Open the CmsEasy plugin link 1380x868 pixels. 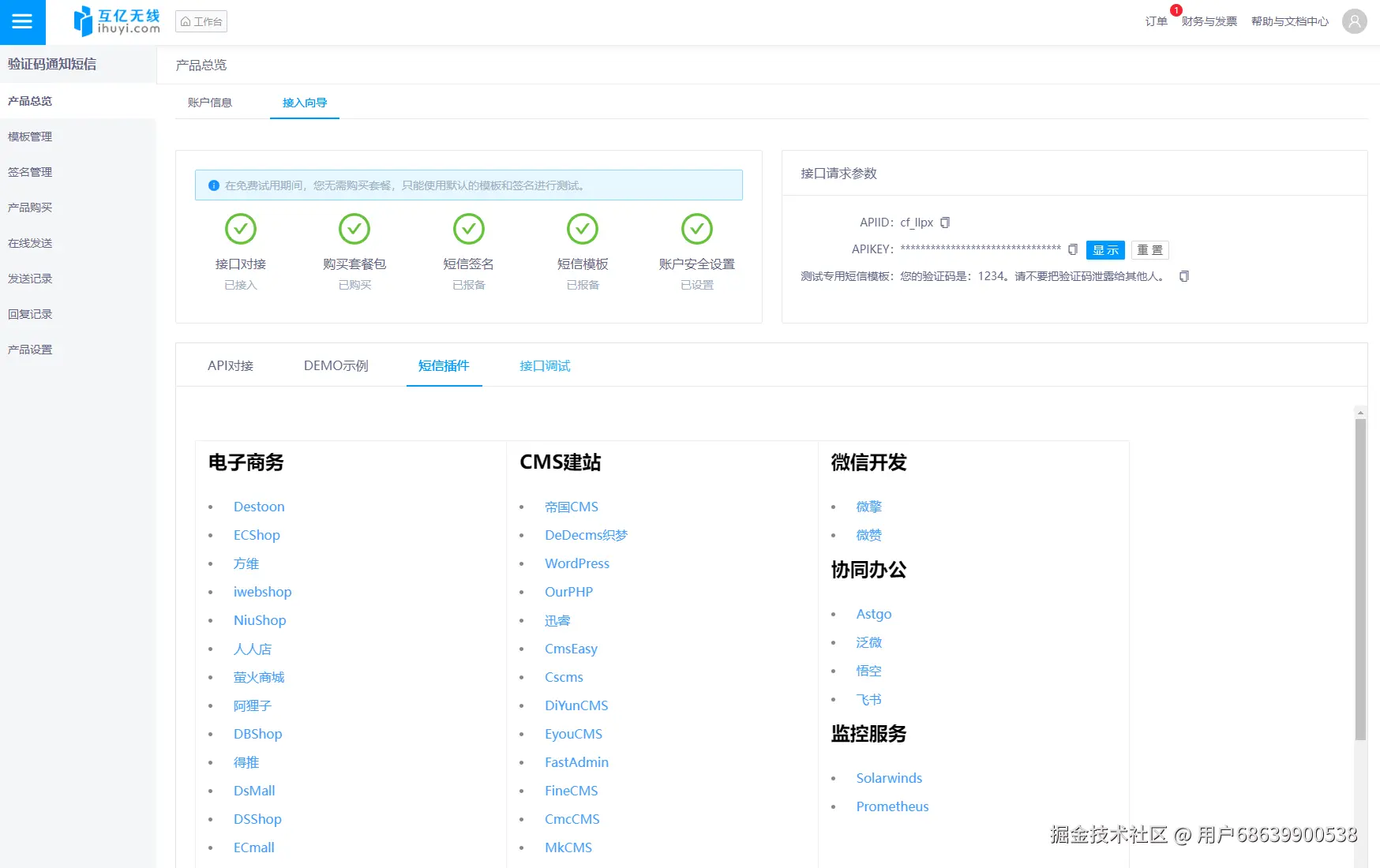(x=571, y=649)
